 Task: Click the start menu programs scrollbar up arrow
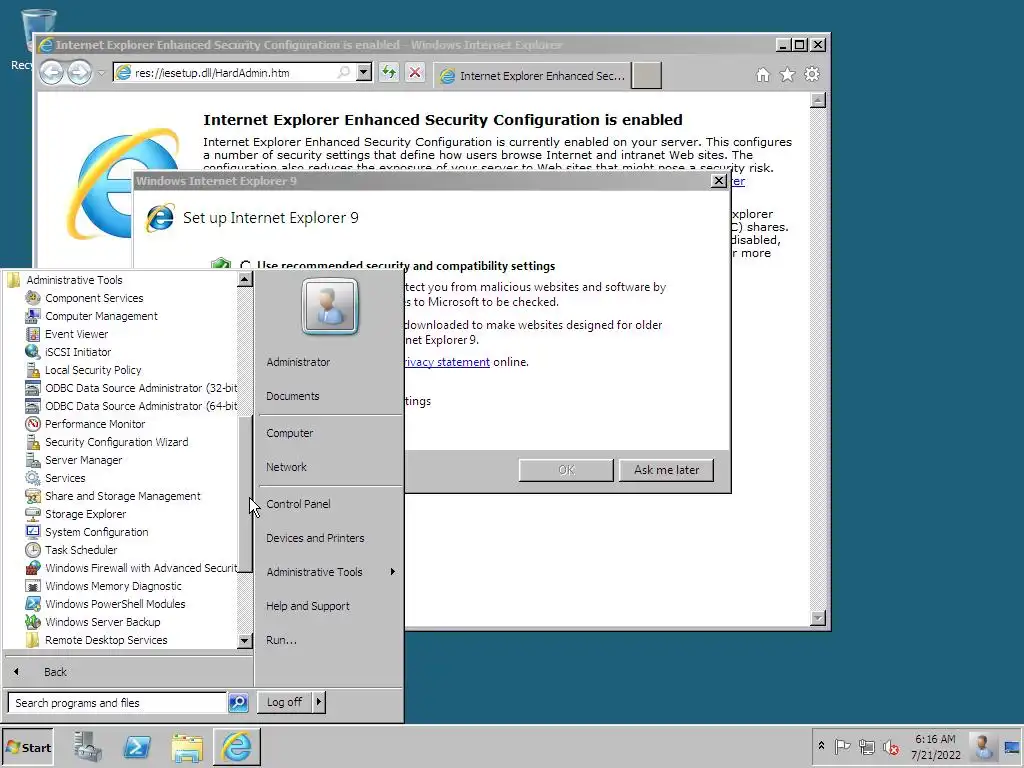[x=245, y=280]
